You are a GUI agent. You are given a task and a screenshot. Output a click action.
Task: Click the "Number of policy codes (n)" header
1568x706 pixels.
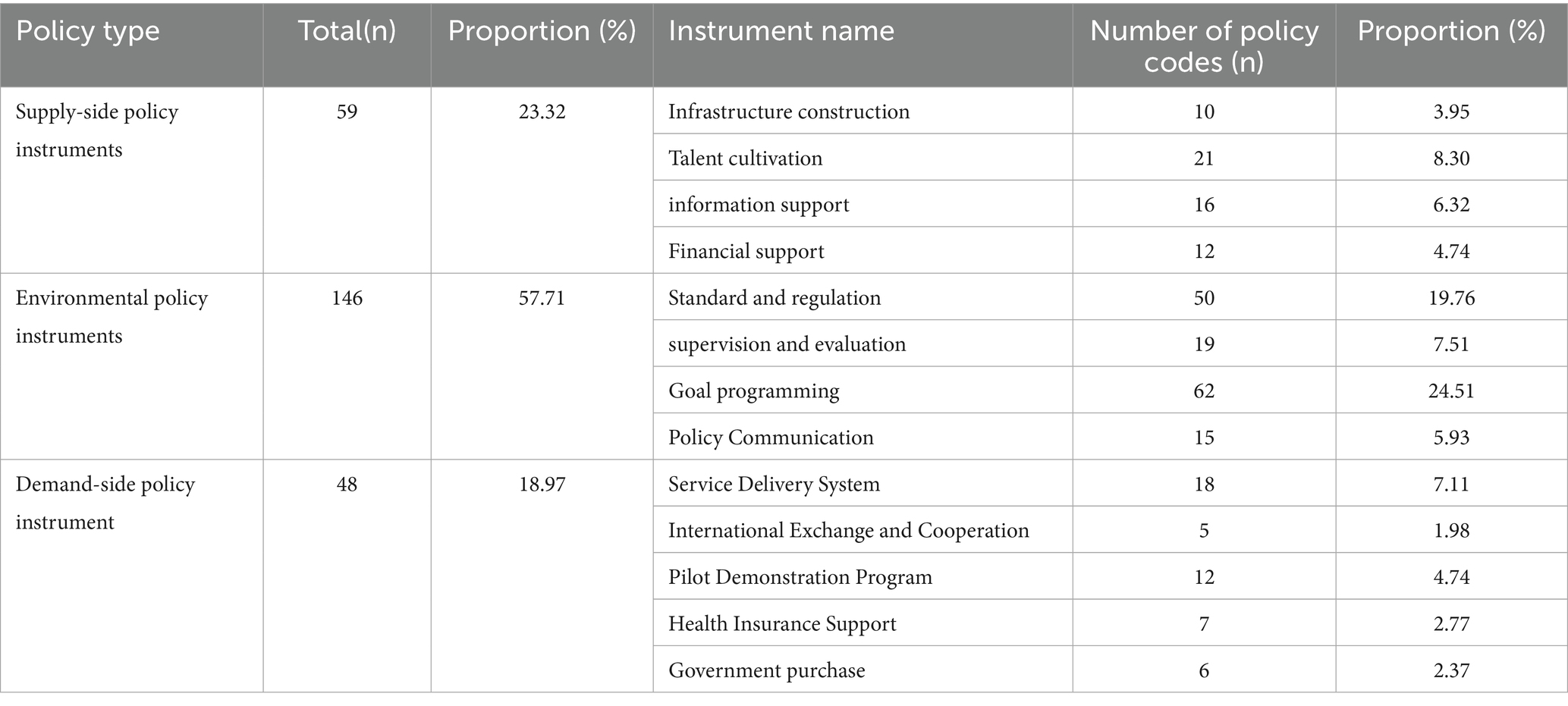pos(1204,45)
